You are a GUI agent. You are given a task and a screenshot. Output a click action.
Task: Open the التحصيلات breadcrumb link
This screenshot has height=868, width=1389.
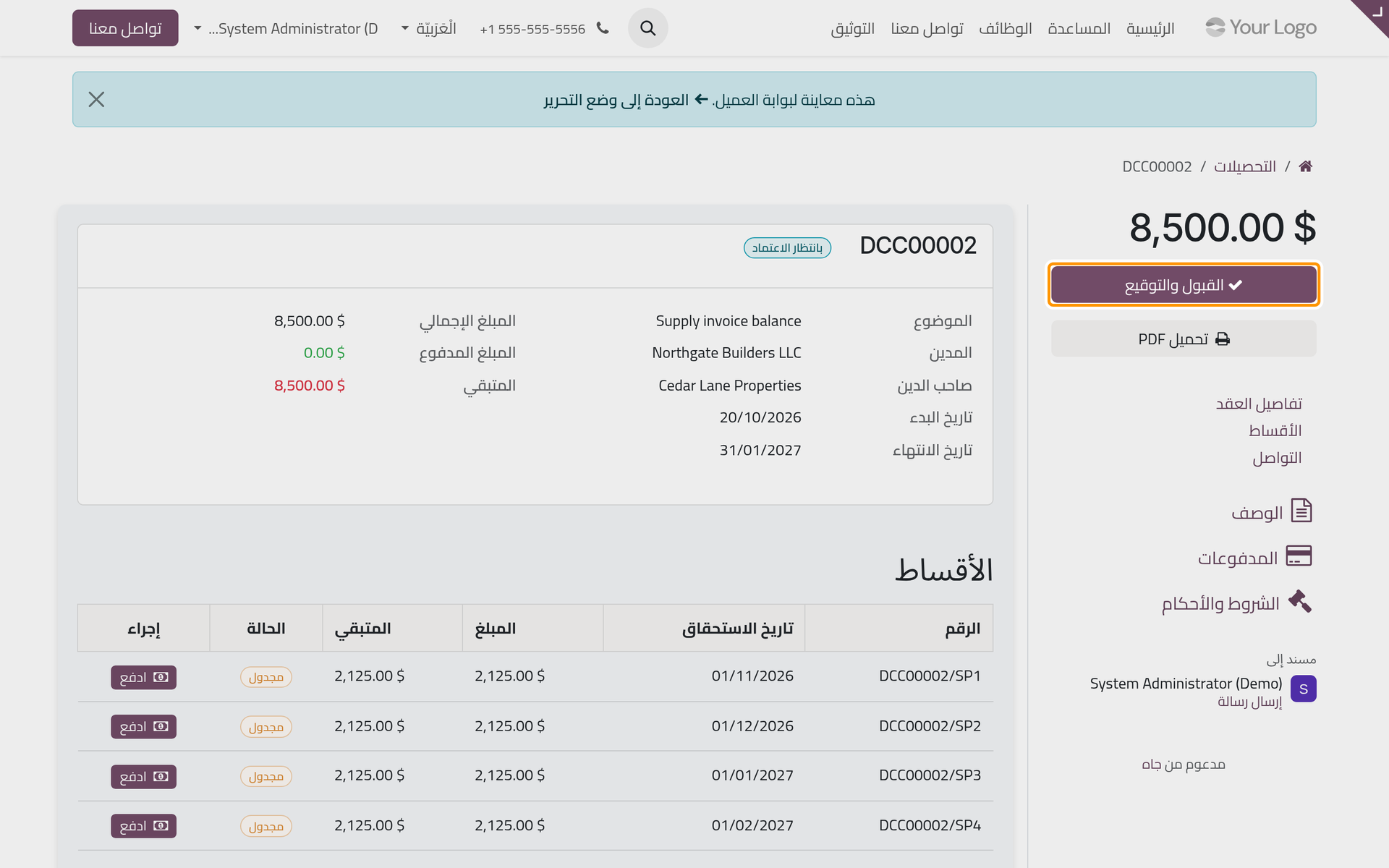[1244, 166]
